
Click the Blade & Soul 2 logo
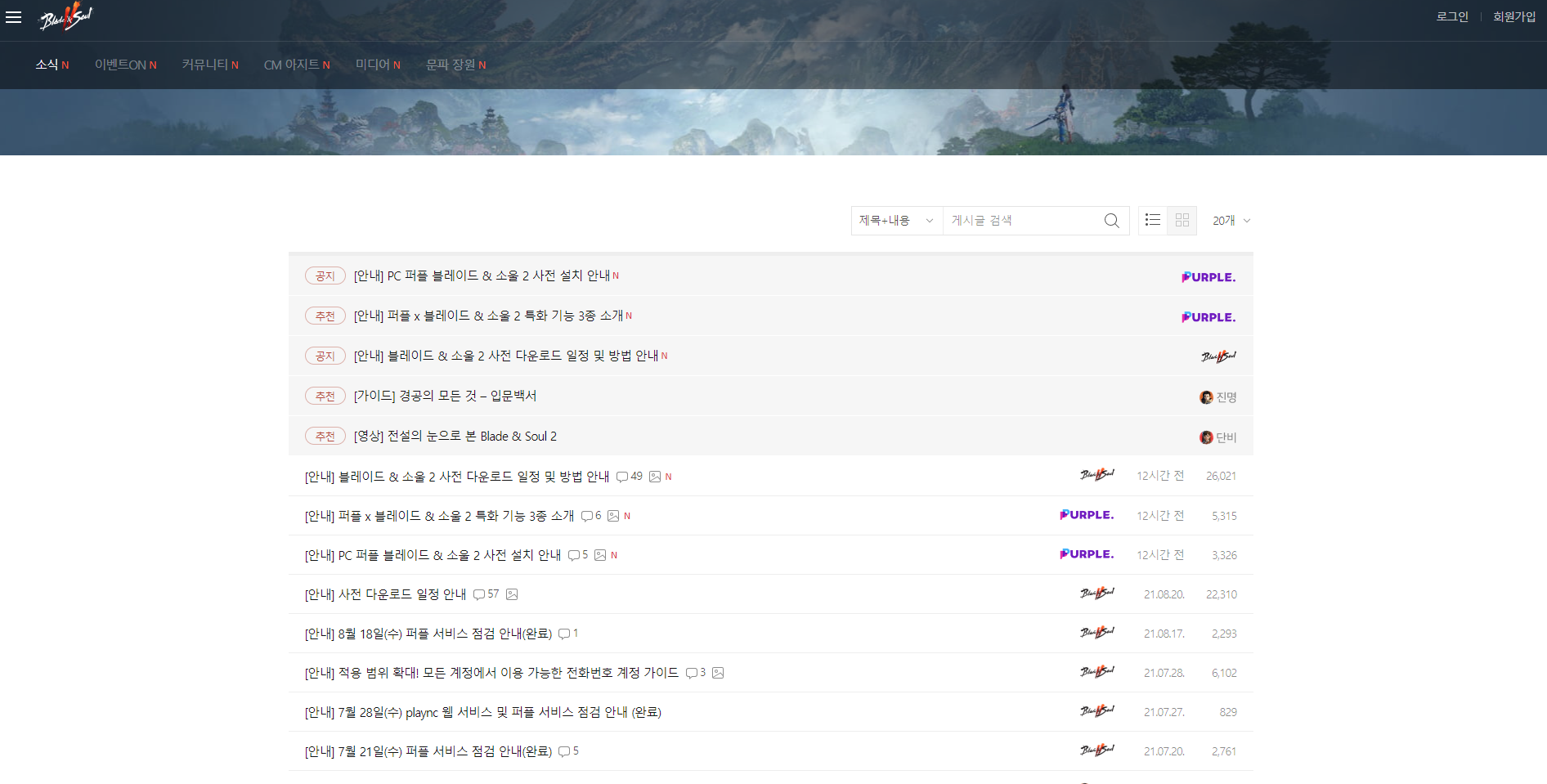tap(66, 16)
